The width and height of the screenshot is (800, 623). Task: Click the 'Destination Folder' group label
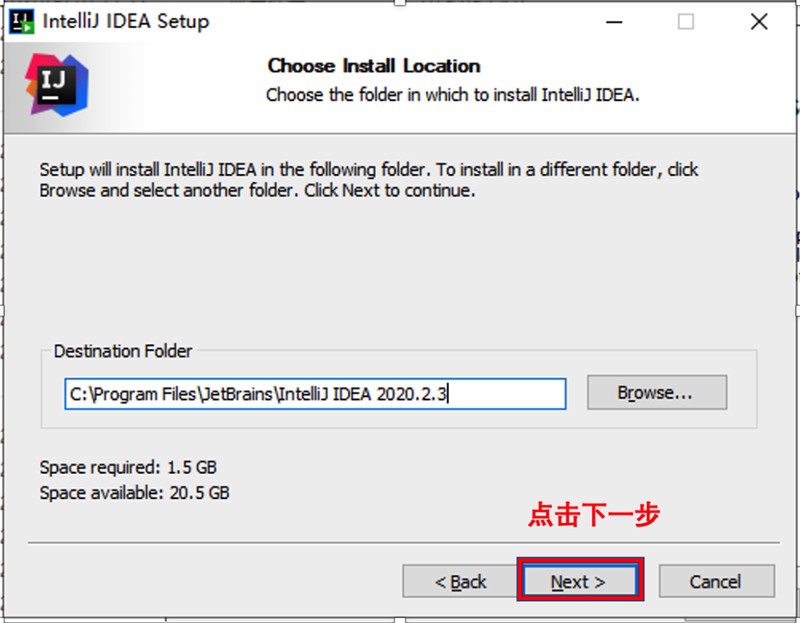coord(123,351)
